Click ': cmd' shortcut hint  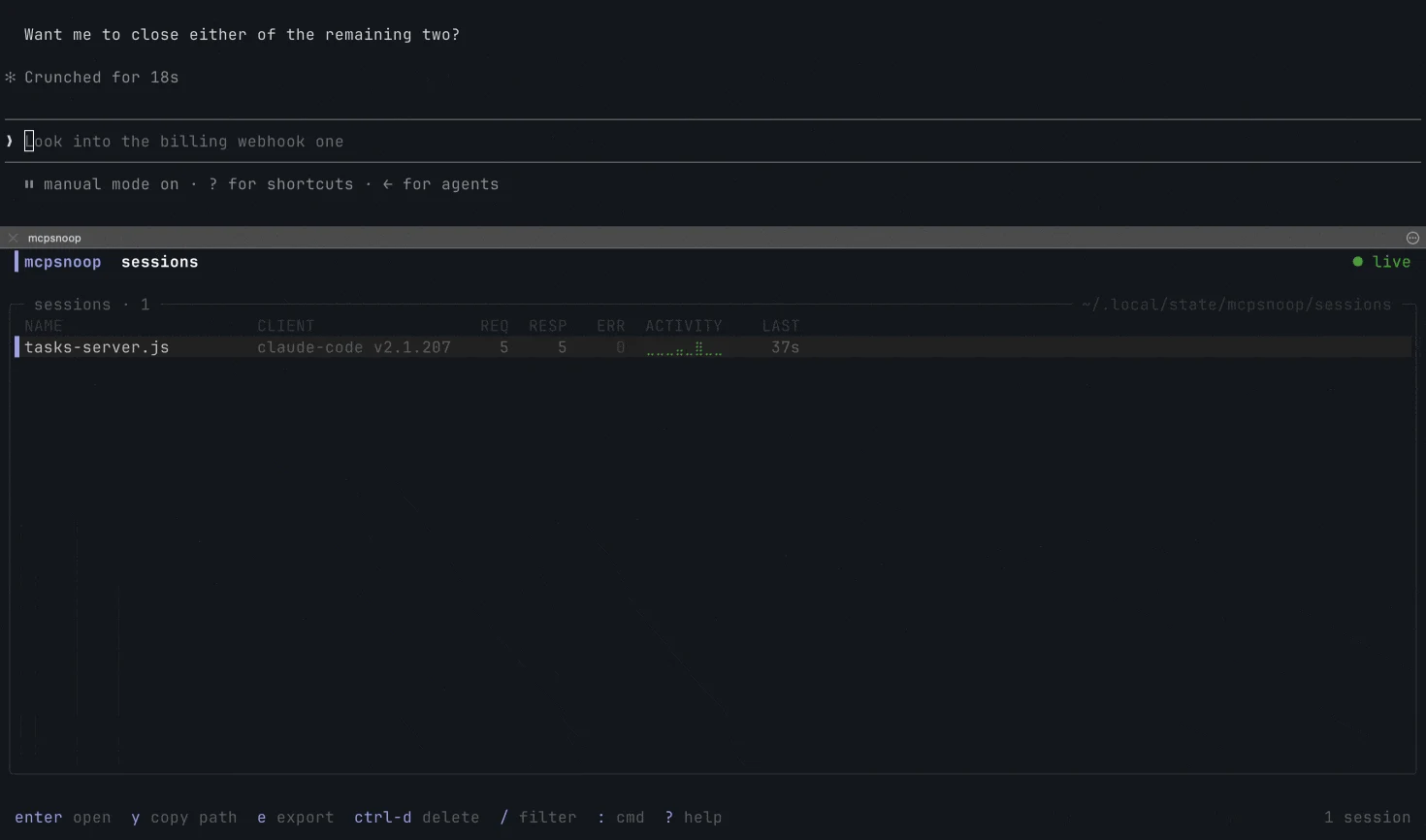click(621, 818)
